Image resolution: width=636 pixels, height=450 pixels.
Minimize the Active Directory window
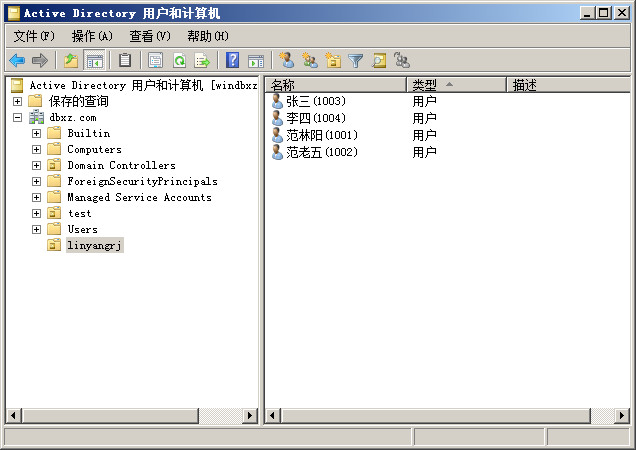coord(587,13)
